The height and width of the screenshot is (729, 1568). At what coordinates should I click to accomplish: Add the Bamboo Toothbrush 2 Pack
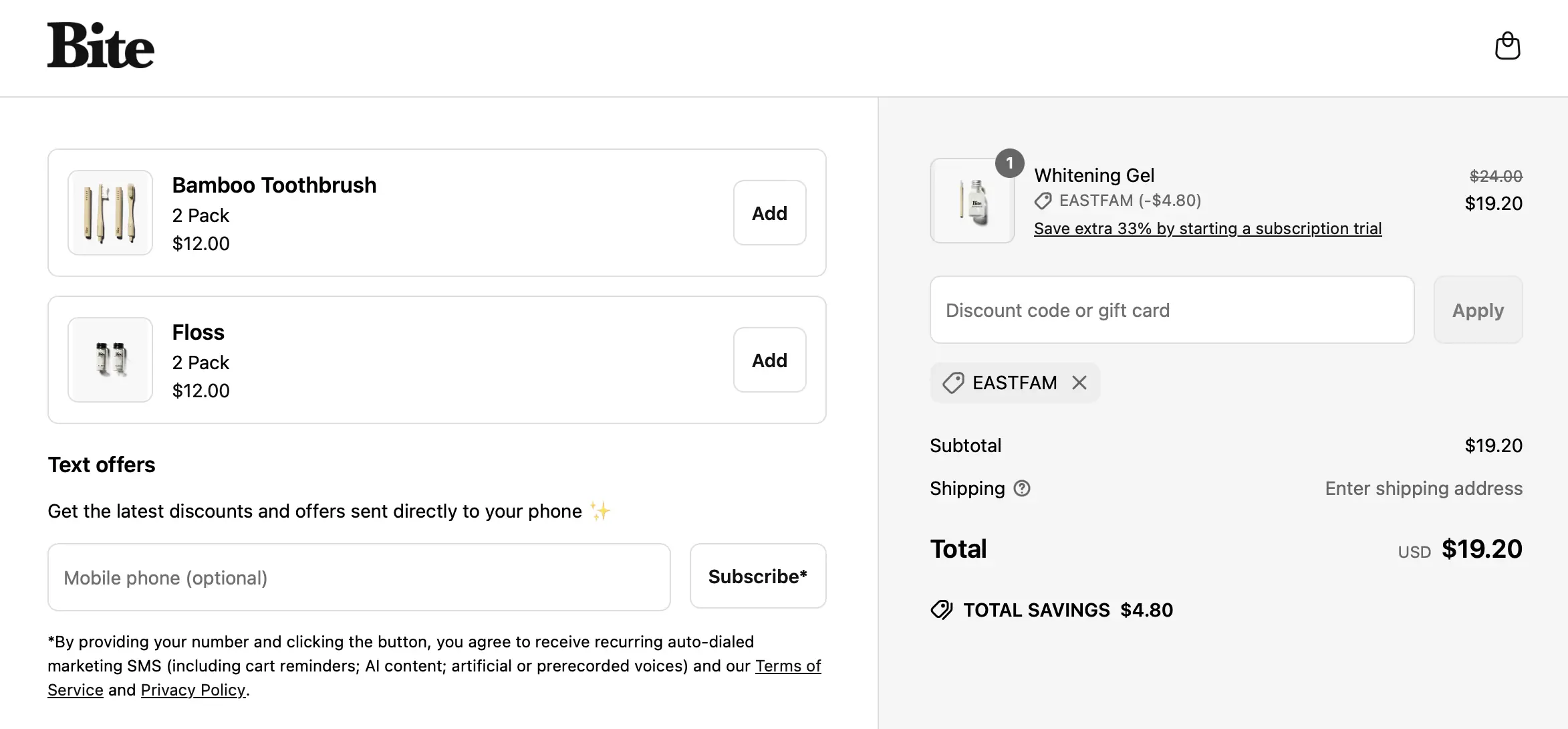click(769, 213)
